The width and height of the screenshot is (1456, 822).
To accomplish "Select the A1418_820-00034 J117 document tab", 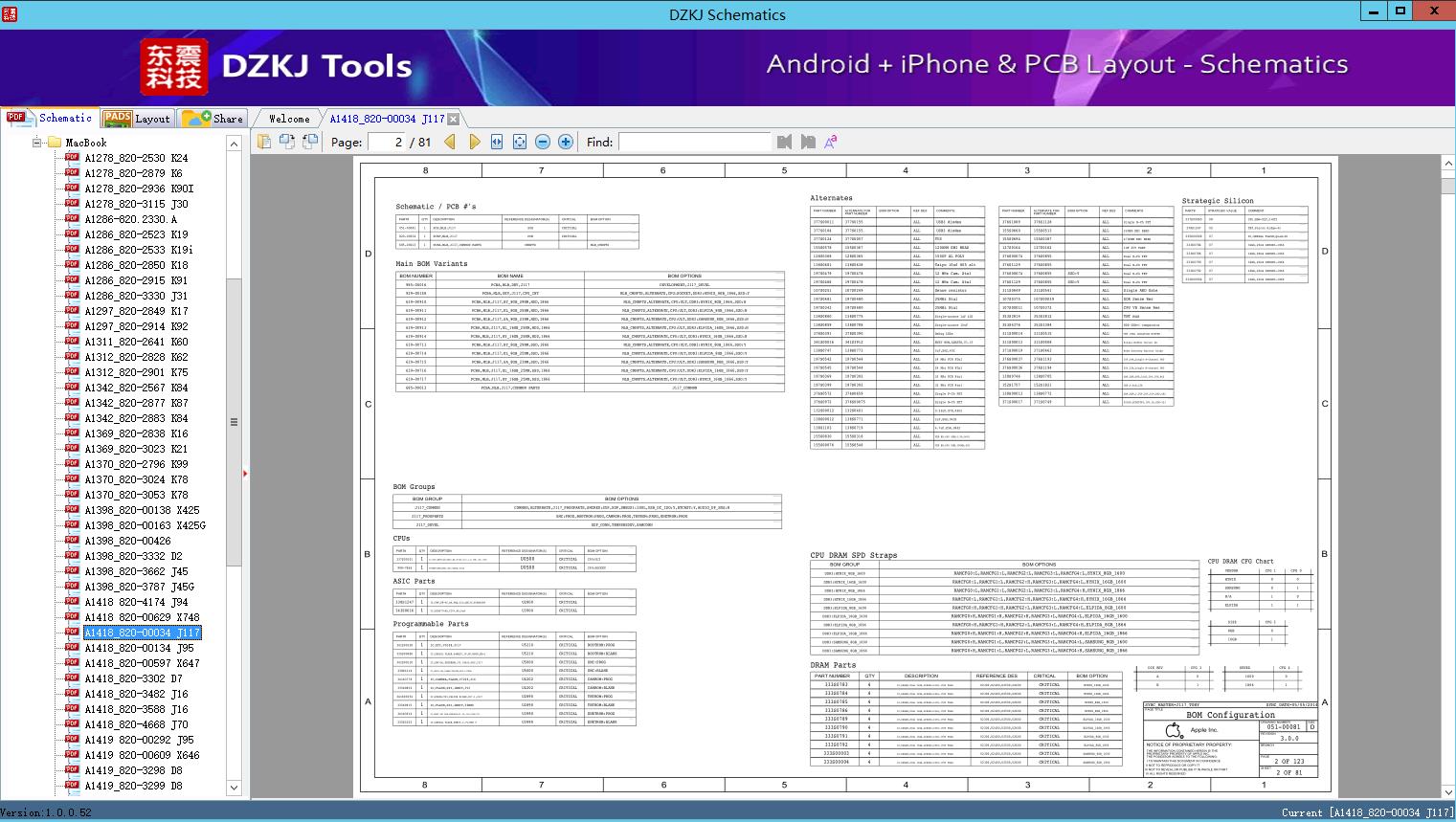I will pyautogui.click(x=387, y=119).
